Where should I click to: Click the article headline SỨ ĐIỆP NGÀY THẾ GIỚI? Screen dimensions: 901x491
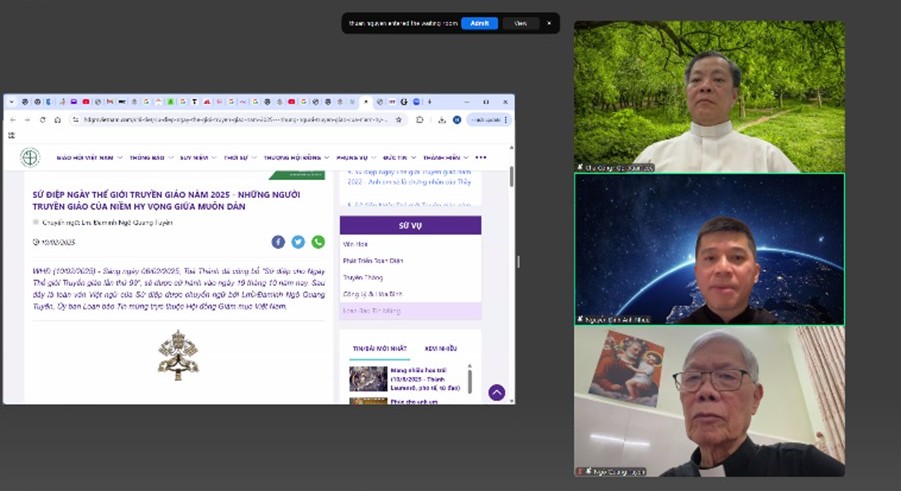tap(166, 200)
